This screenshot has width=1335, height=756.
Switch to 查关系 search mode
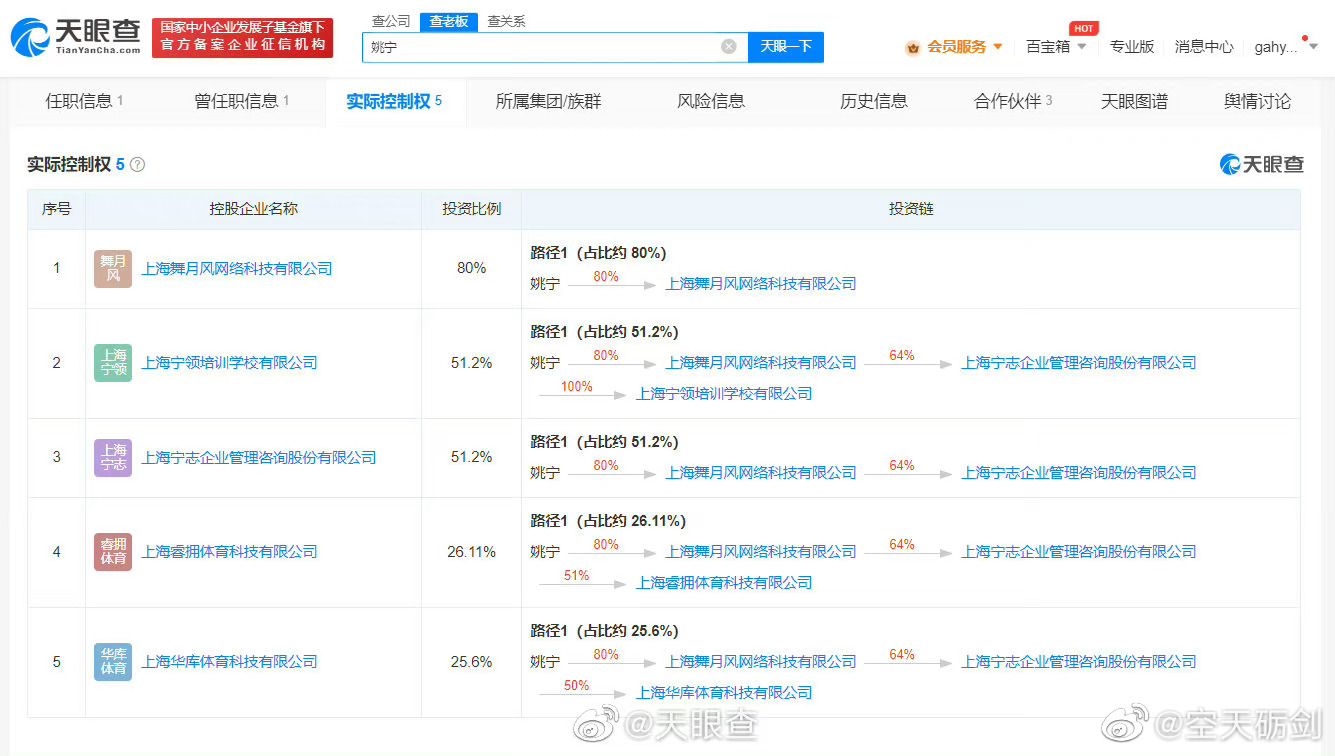[x=506, y=21]
